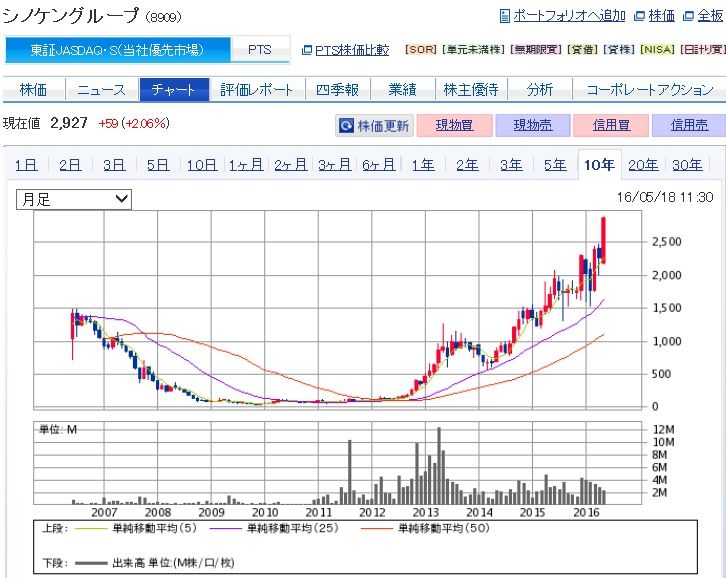Viewport: 726px width, 578px height.
Task: Switch to the PTS market tab
Action: coord(260,50)
